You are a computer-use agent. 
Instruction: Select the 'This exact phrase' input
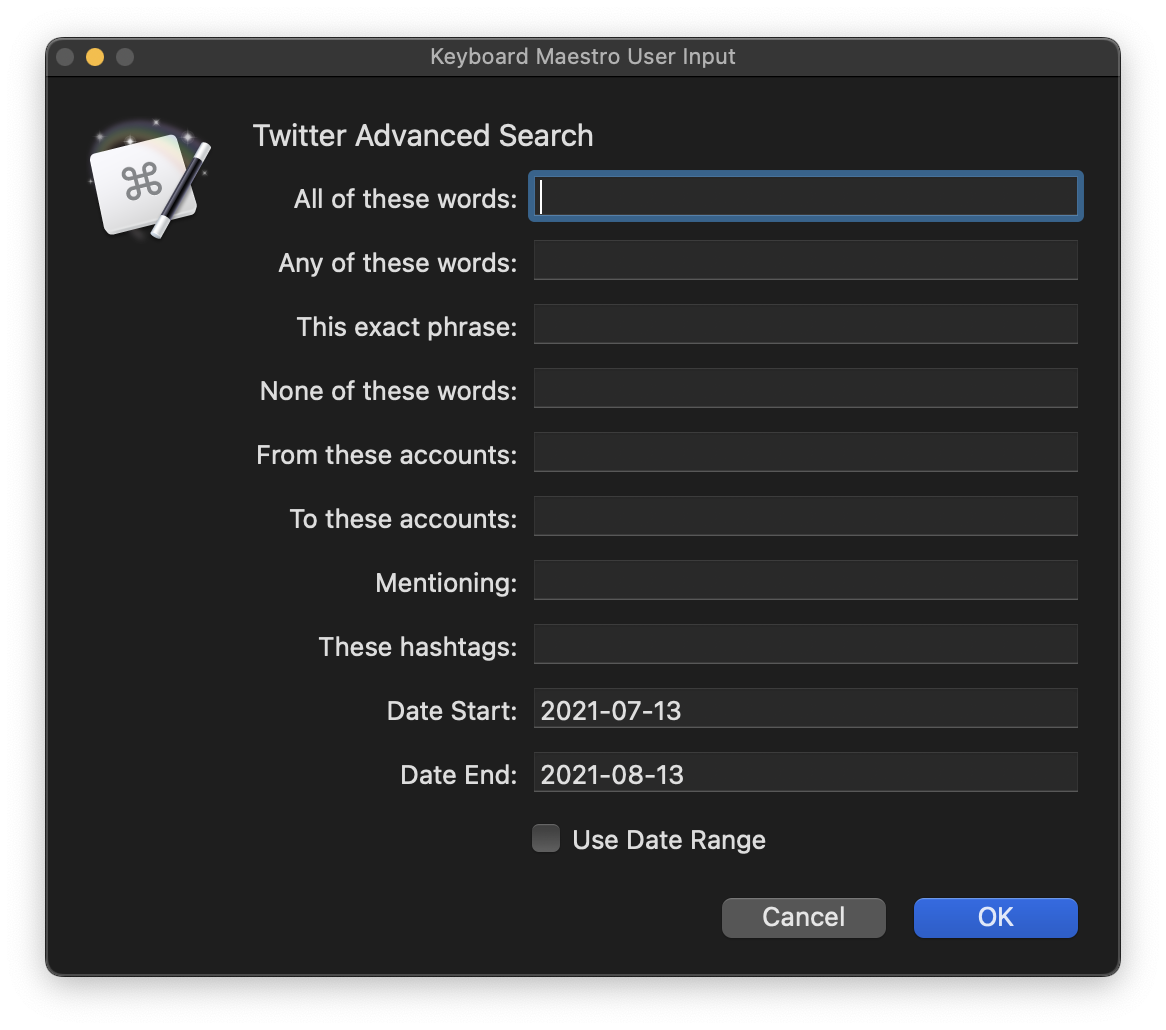(x=805, y=324)
